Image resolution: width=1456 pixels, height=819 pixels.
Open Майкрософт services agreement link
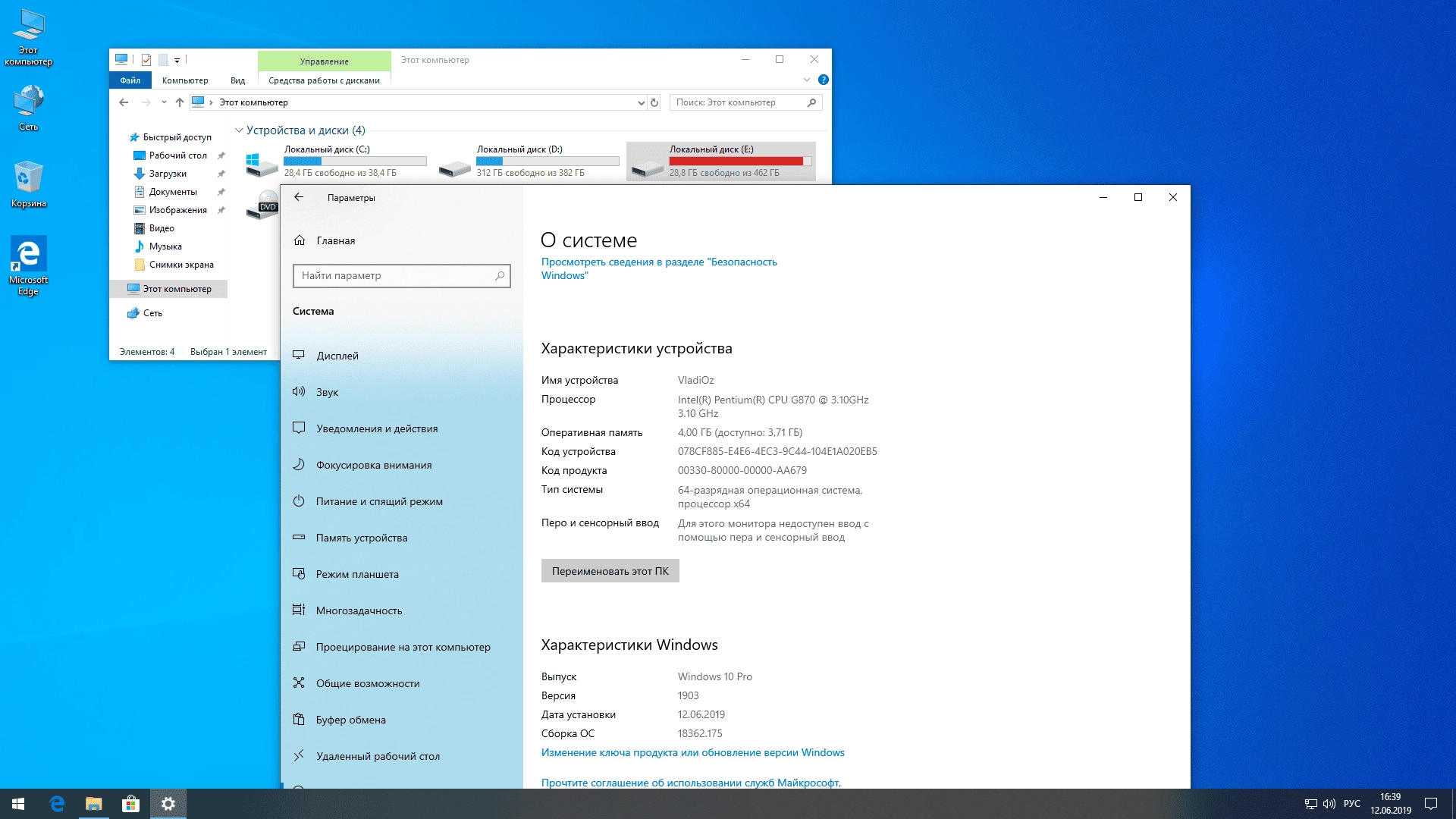click(x=691, y=783)
